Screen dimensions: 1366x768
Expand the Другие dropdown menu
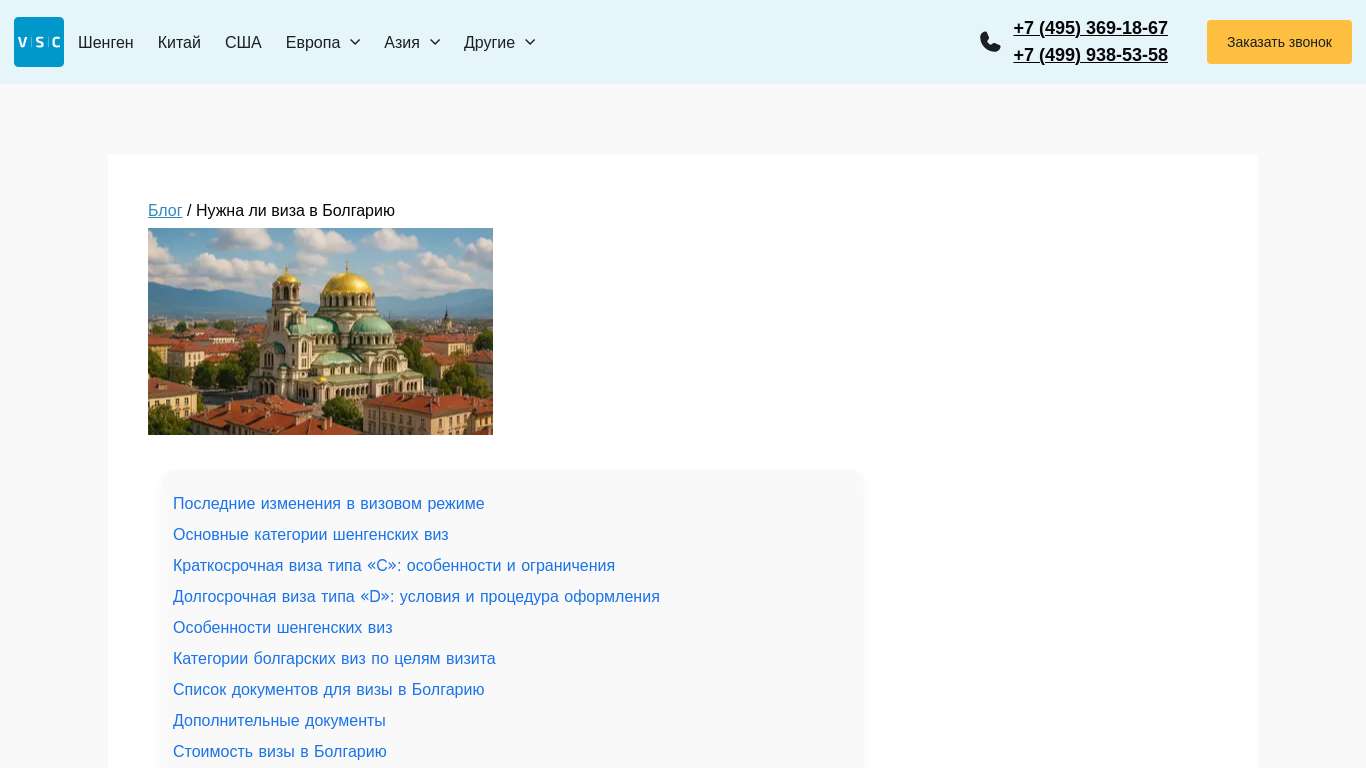(499, 42)
